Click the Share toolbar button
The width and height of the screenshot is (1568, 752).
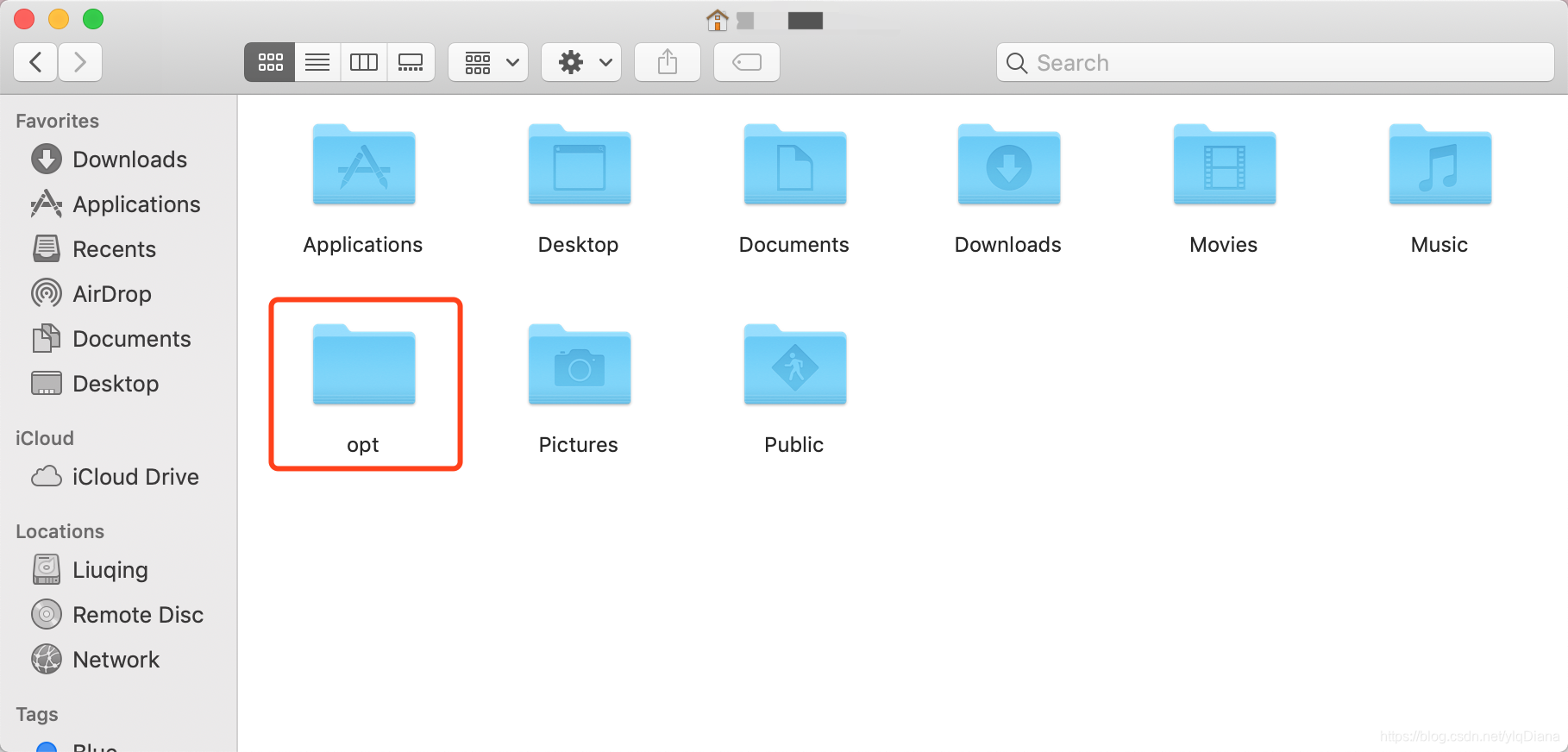click(x=668, y=62)
